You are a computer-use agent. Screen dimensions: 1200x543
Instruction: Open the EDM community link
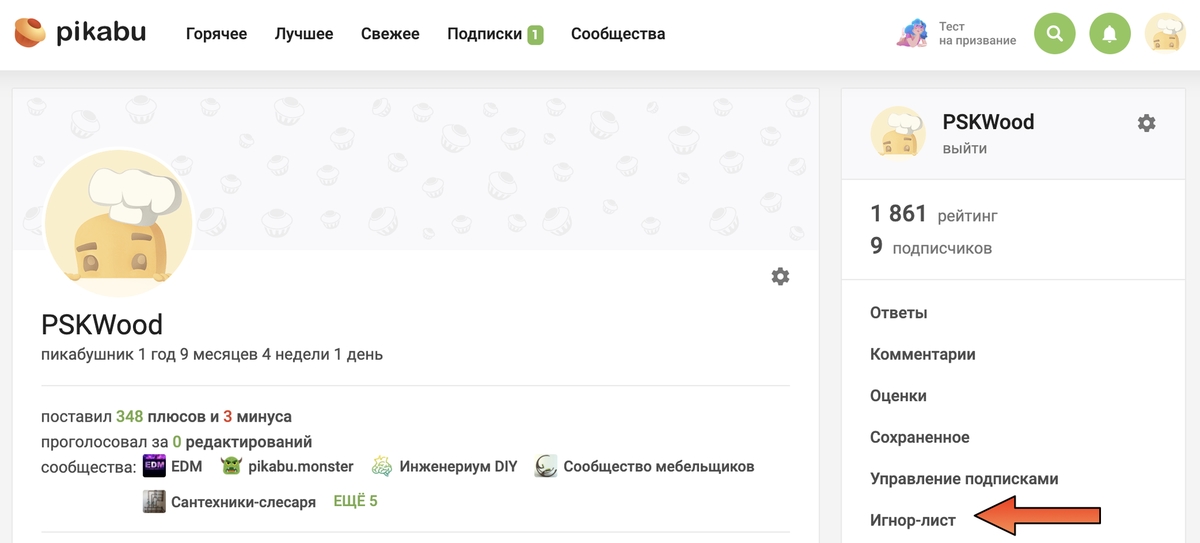[187, 466]
